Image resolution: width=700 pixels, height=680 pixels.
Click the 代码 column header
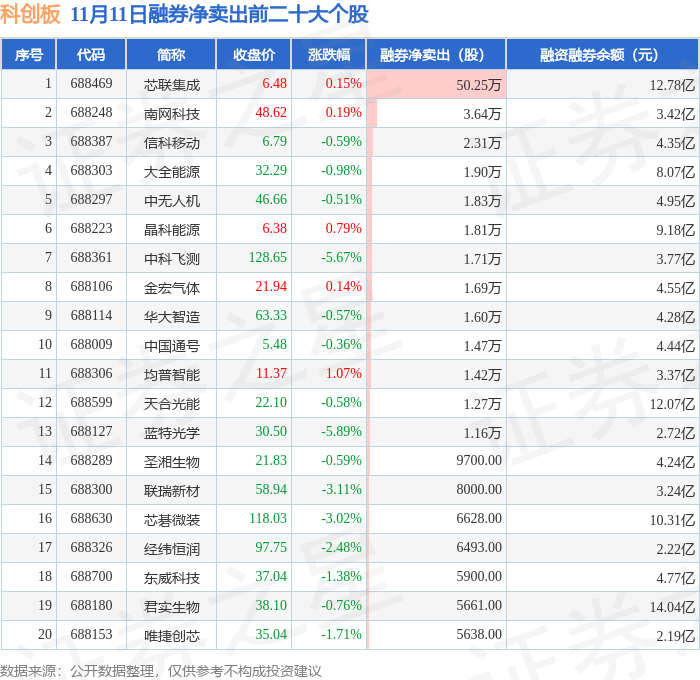coord(91,54)
